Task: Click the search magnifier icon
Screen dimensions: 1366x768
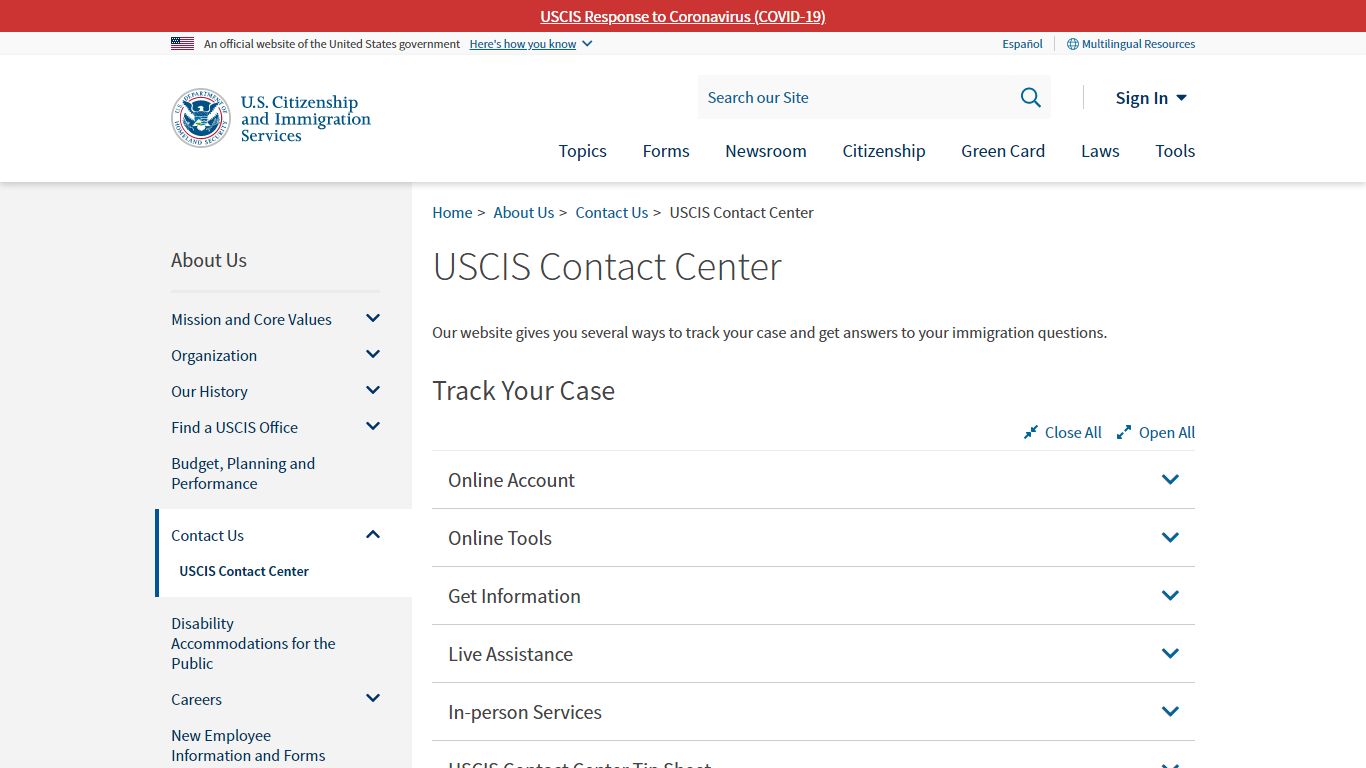Action: point(1030,97)
